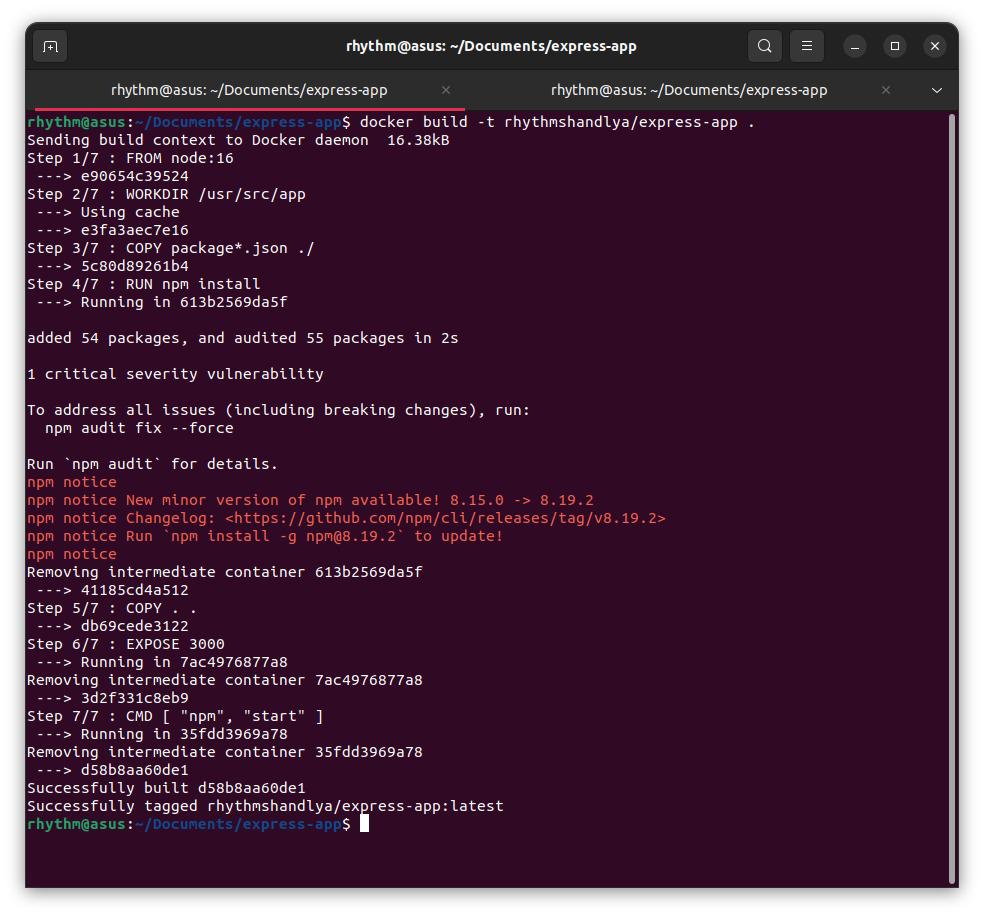The image size is (985, 918).
Task: Switch to the second express-app tab
Action: coord(688,90)
